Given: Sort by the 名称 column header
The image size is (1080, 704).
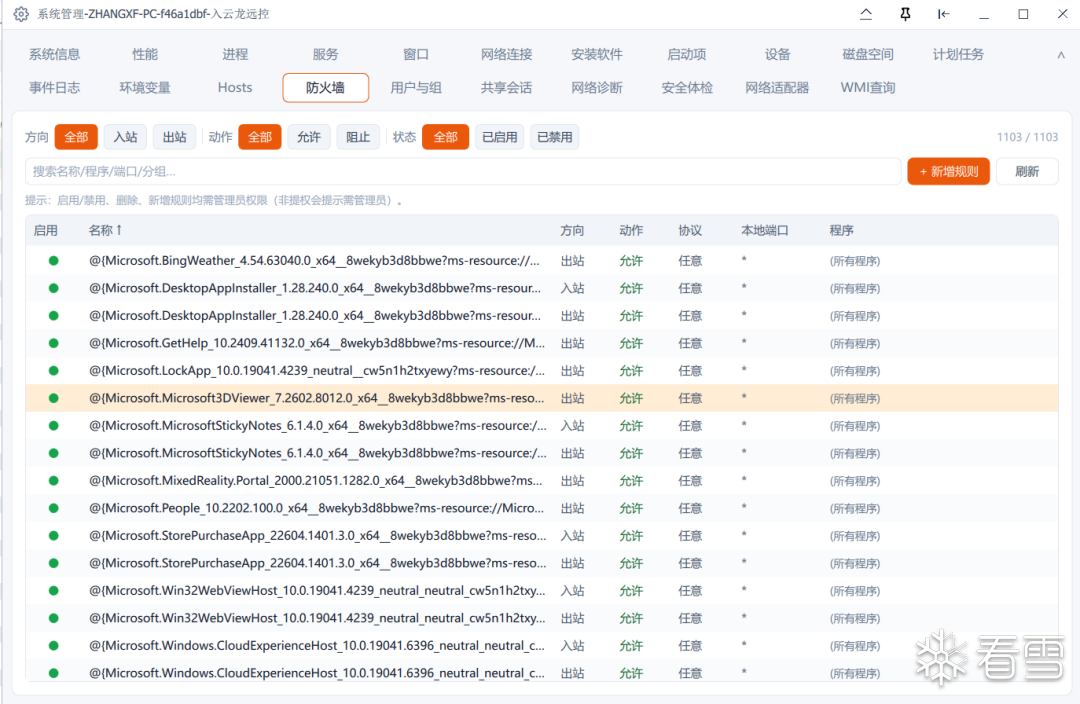Looking at the screenshot, I should coord(105,231).
